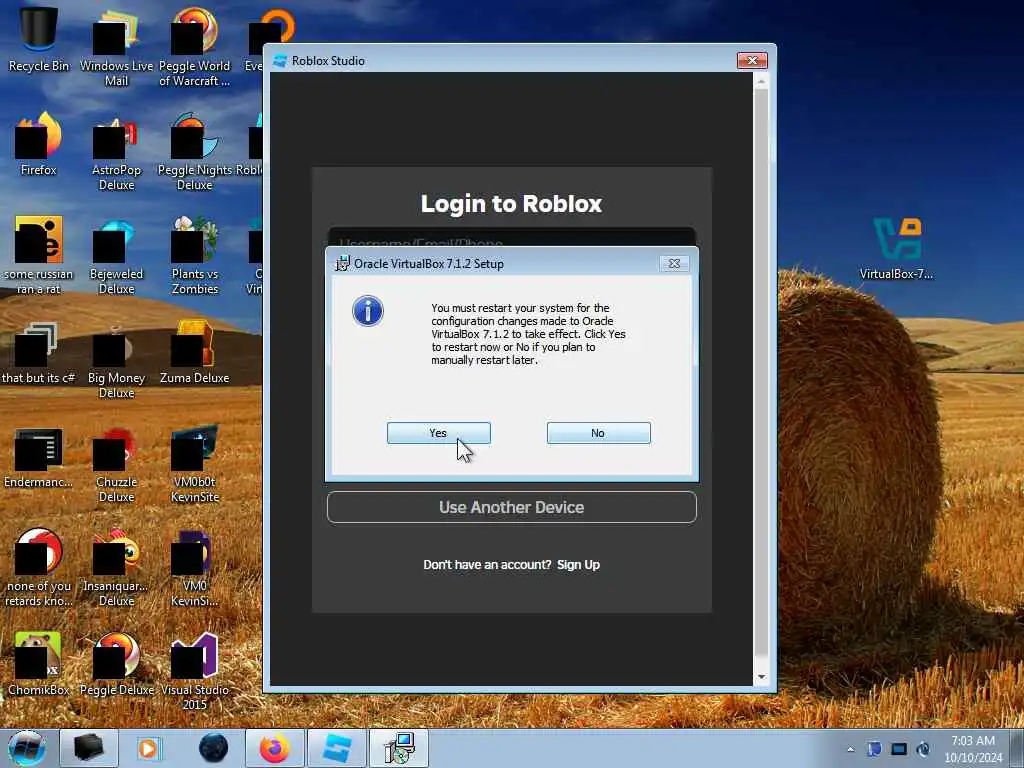The image size is (1024, 768).
Task: Select the Peggle World of Warcraft icon
Action: [195, 46]
